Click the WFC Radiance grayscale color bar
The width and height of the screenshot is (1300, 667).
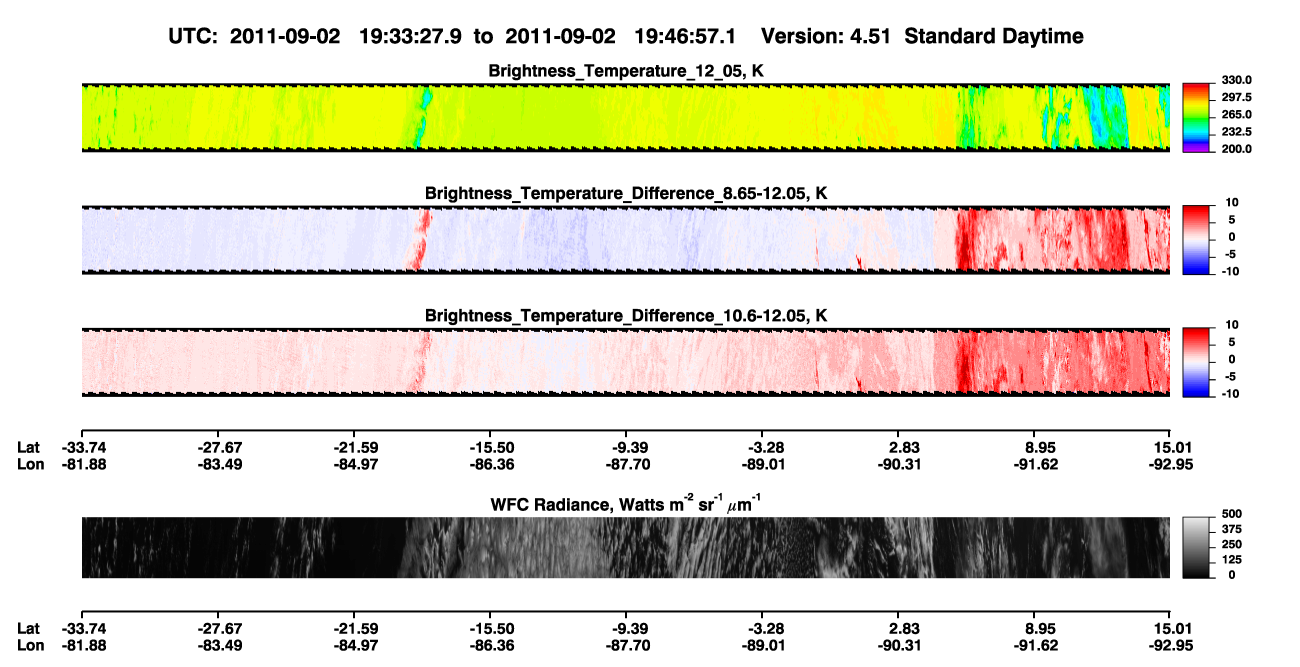[x=1196, y=548]
